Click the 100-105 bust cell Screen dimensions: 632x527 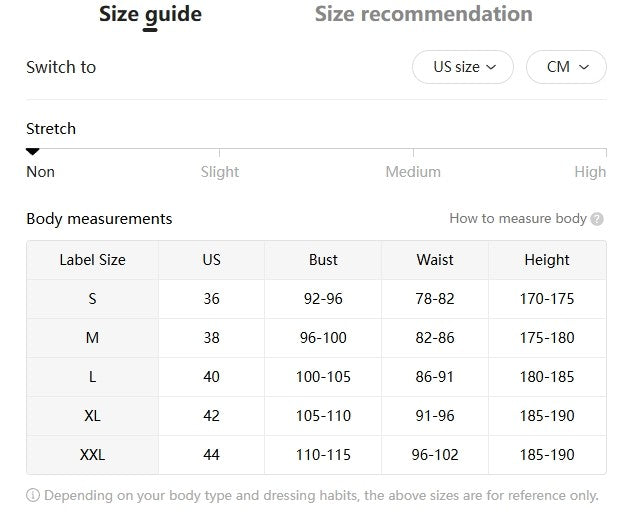pos(323,377)
